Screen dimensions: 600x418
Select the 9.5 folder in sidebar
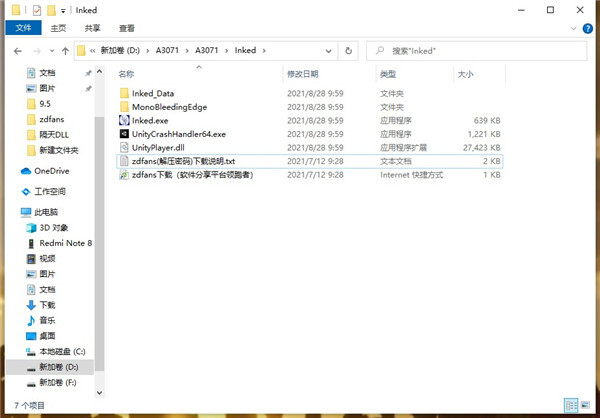tap(45, 104)
